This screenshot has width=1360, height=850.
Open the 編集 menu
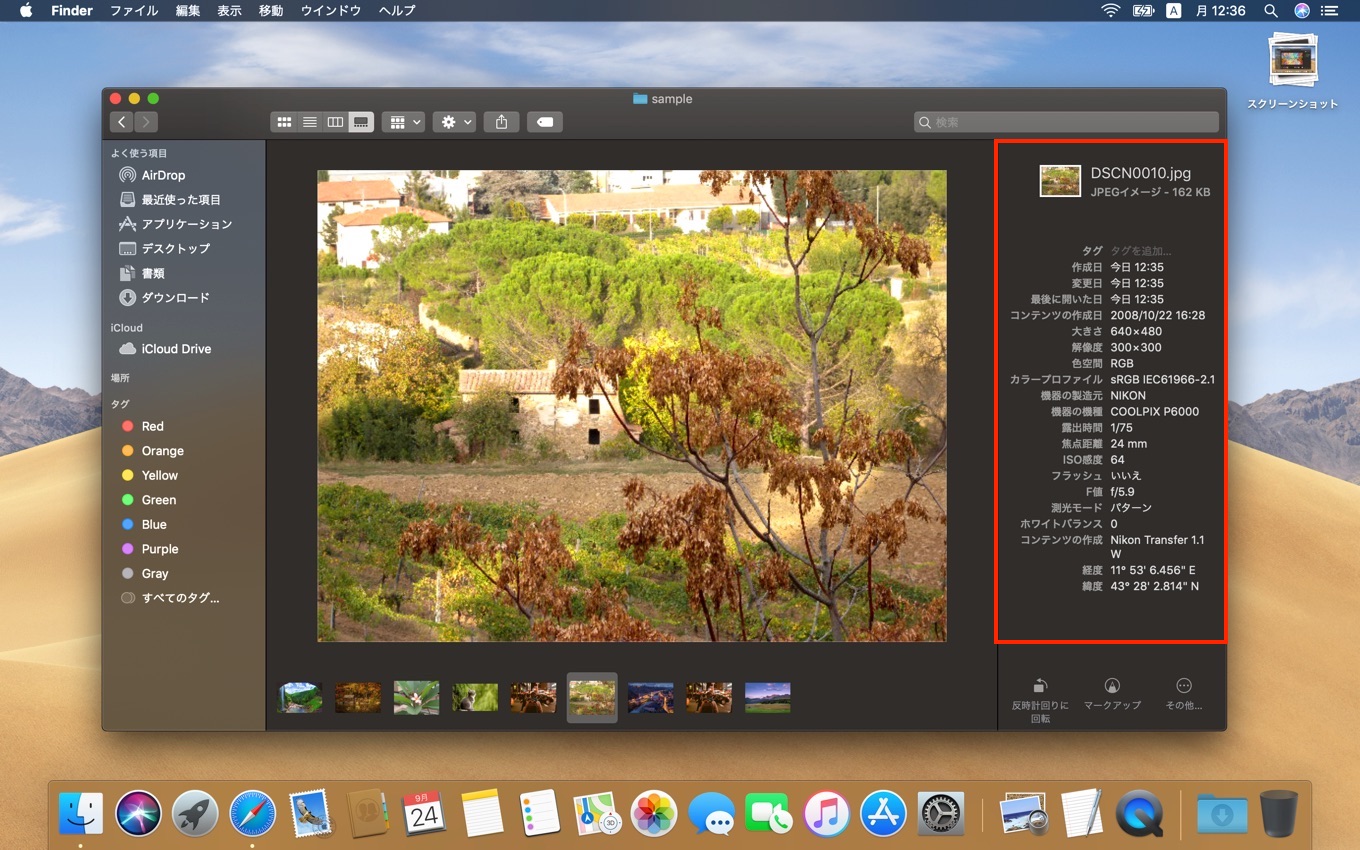pyautogui.click(x=188, y=10)
